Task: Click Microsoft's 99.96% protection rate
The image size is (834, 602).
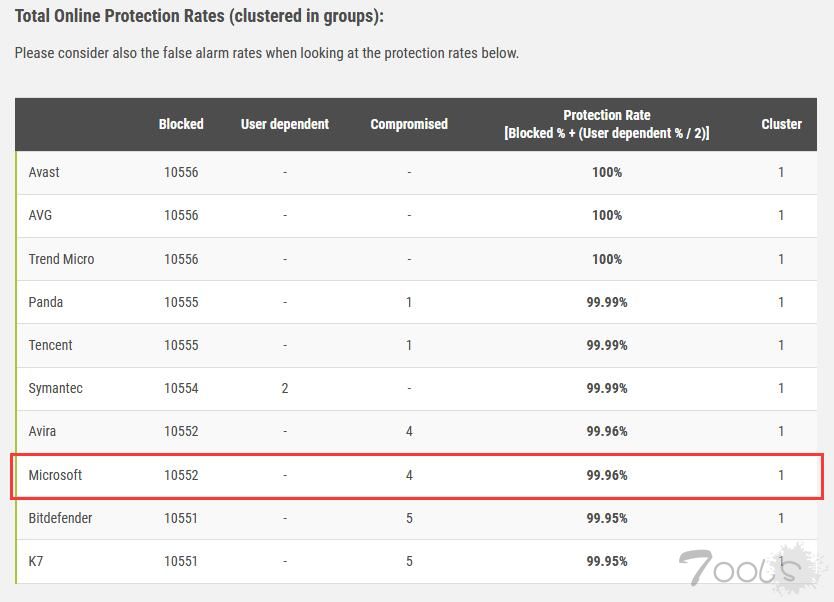Action: coord(607,475)
